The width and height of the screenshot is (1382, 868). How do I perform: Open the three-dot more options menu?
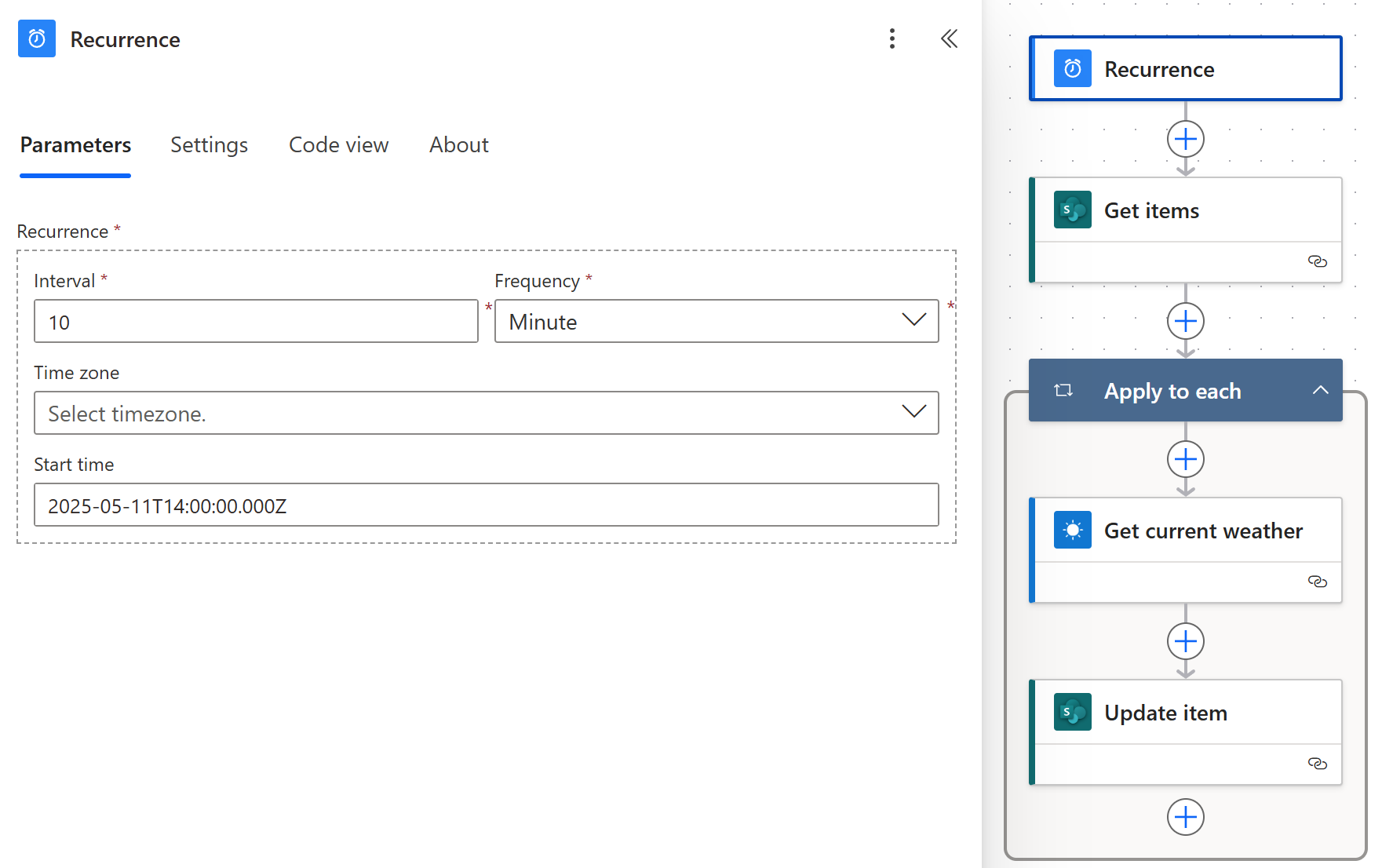click(x=892, y=38)
